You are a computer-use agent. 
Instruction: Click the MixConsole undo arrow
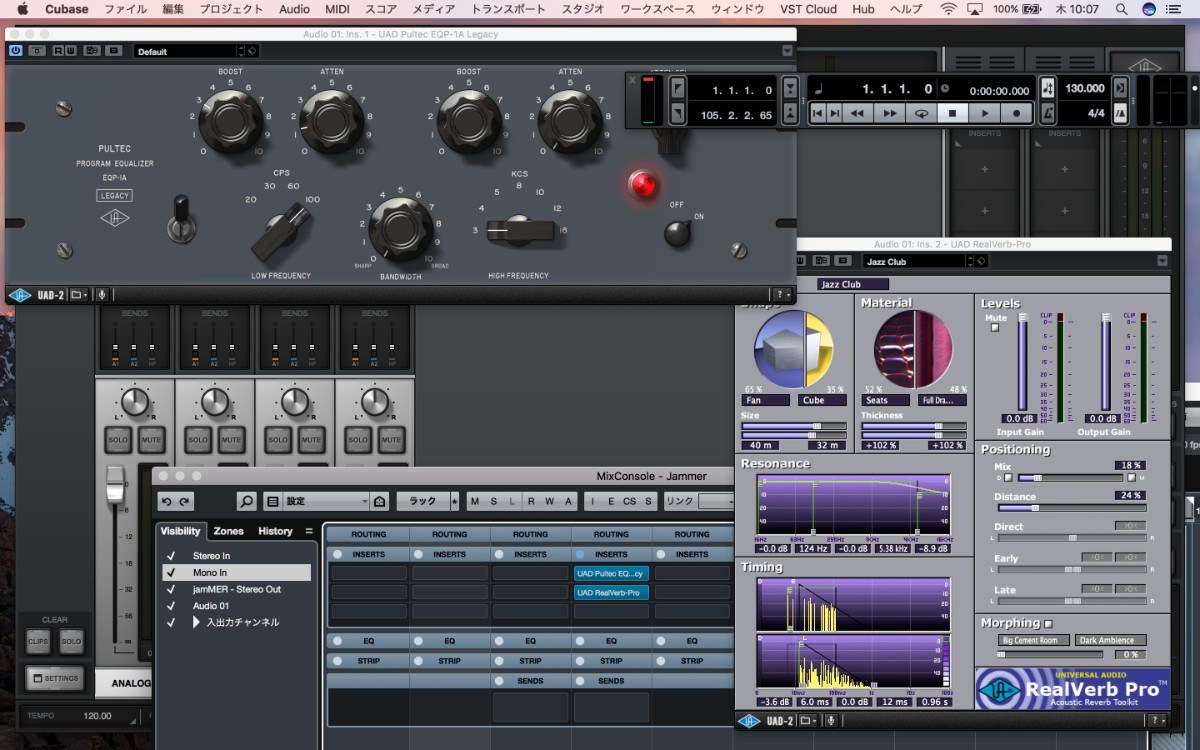(166, 501)
